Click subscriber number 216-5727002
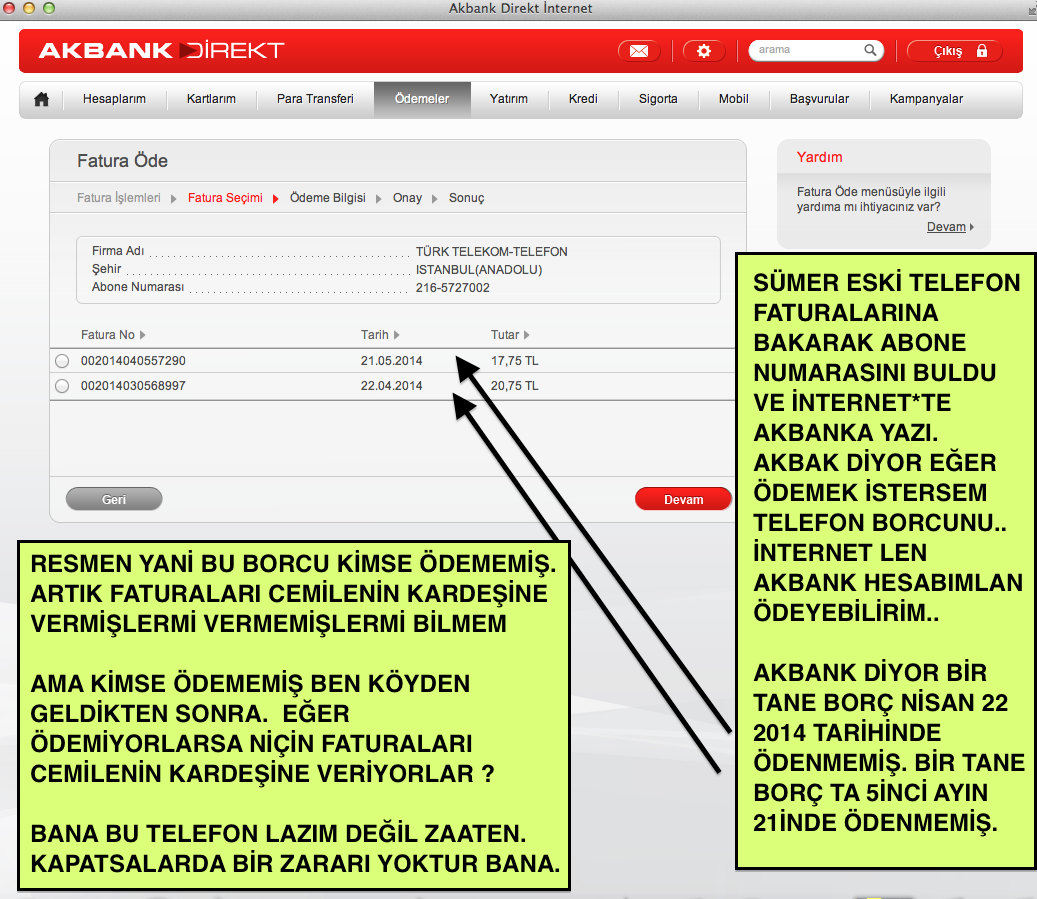Screen dimensions: 1037x899 click(452, 288)
